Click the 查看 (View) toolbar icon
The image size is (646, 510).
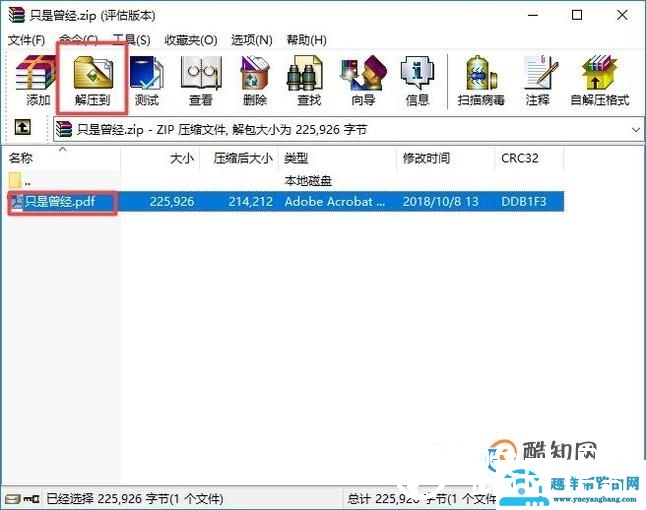click(x=201, y=73)
